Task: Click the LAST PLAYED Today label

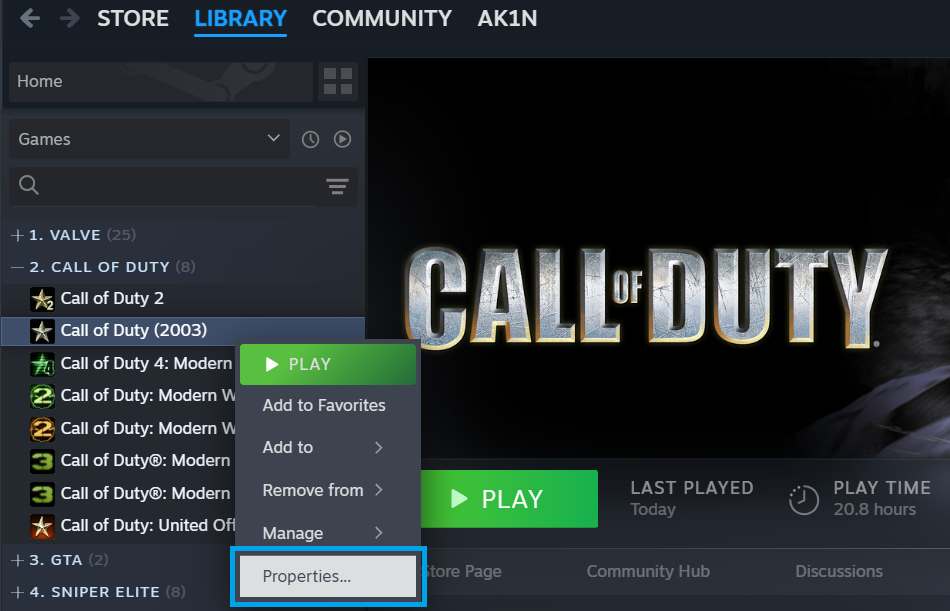Action: pyautogui.click(x=692, y=498)
